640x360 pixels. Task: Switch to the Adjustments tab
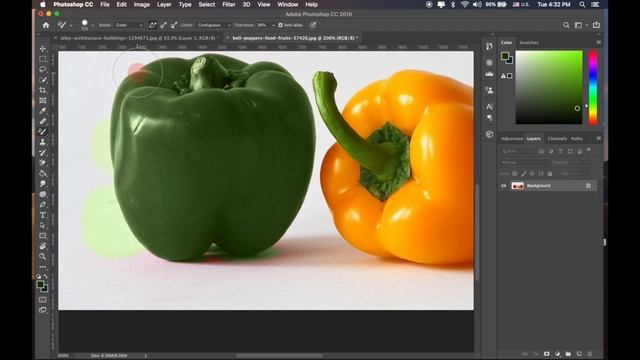click(512, 139)
